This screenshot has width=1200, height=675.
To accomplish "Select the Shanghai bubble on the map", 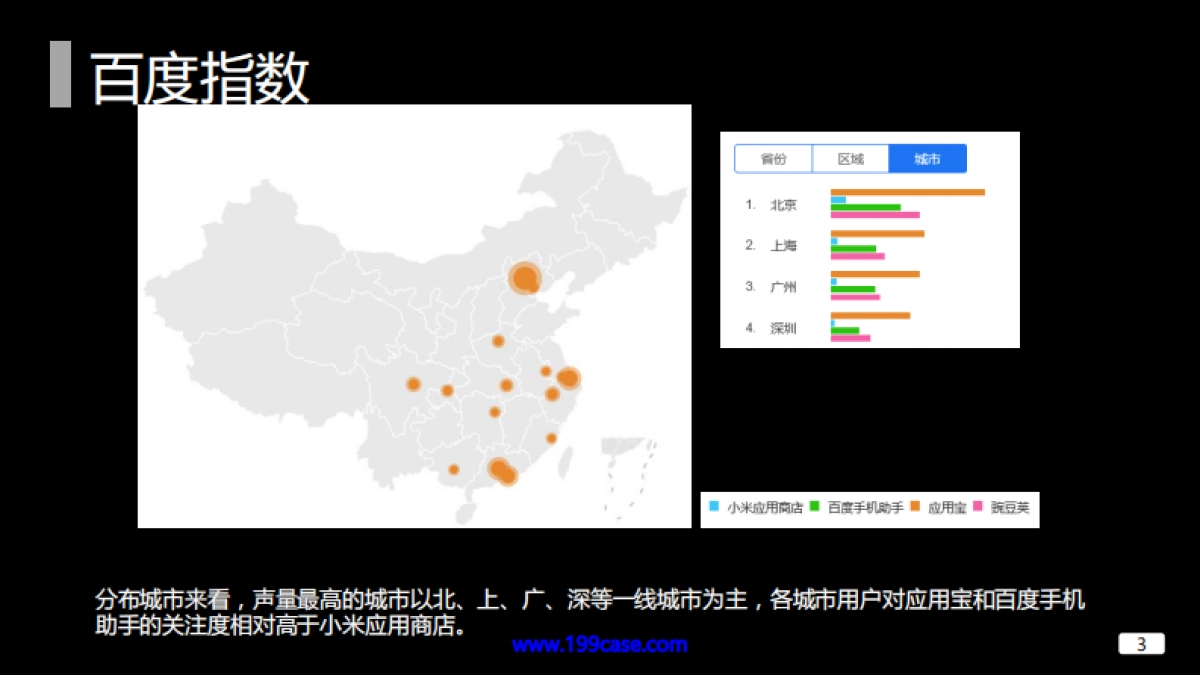I will (568, 378).
